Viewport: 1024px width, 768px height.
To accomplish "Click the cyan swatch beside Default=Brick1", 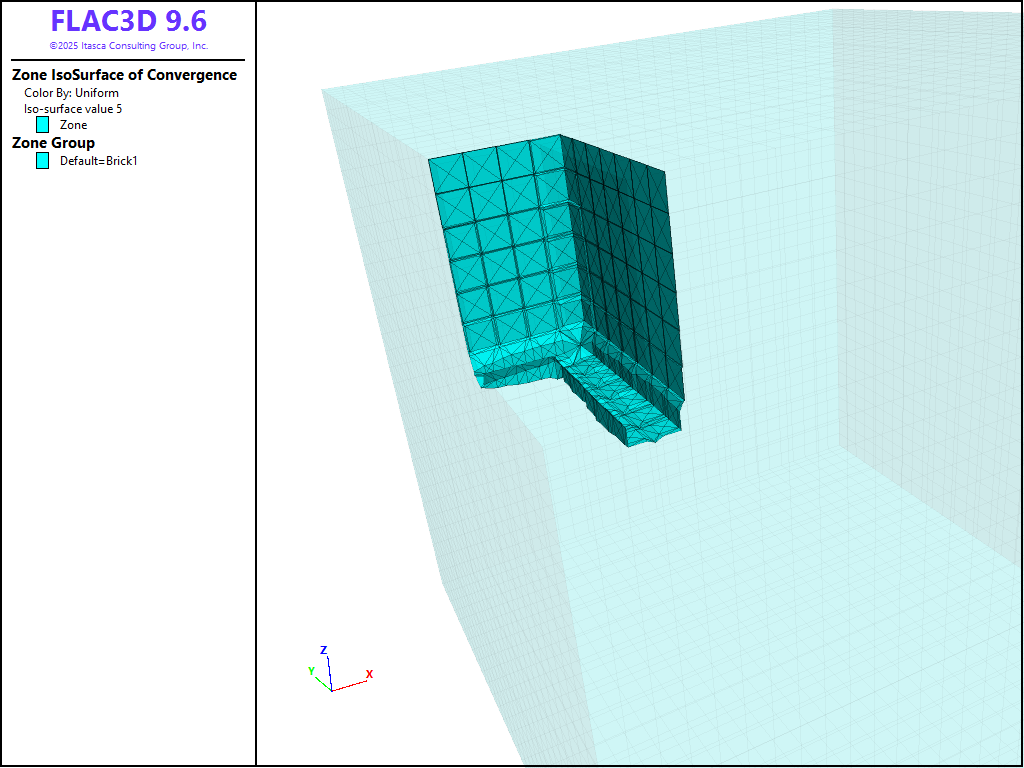I will (x=42, y=161).
